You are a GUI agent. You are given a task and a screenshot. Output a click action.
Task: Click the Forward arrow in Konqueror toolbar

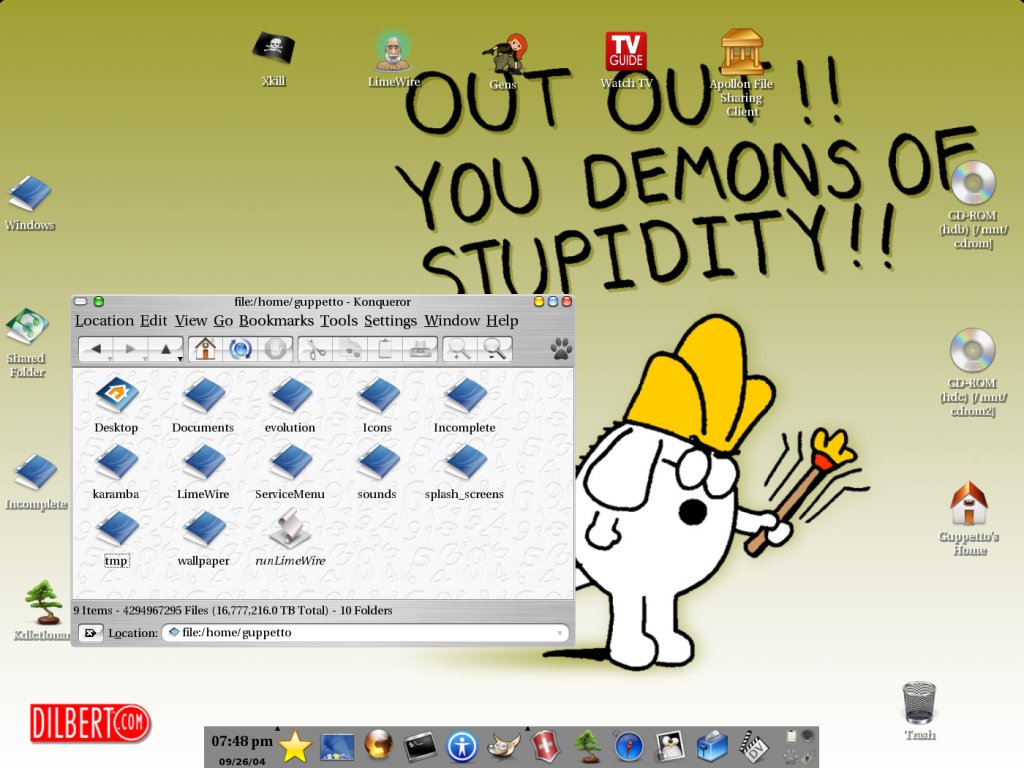pyautogui.click(x=130, y=349)
